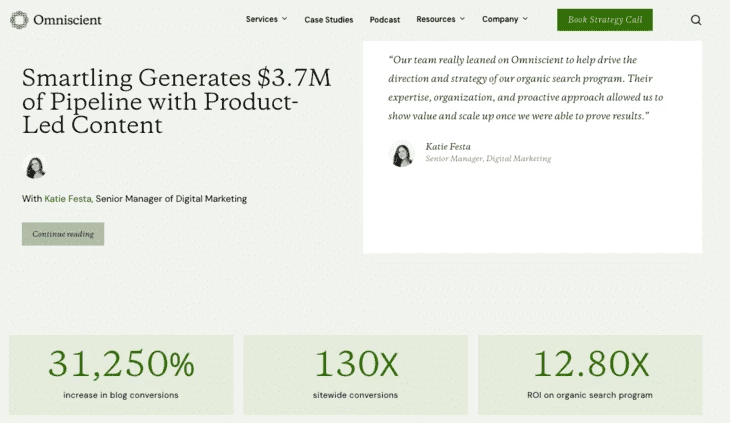Open the Services nav item

click(262, 19)
